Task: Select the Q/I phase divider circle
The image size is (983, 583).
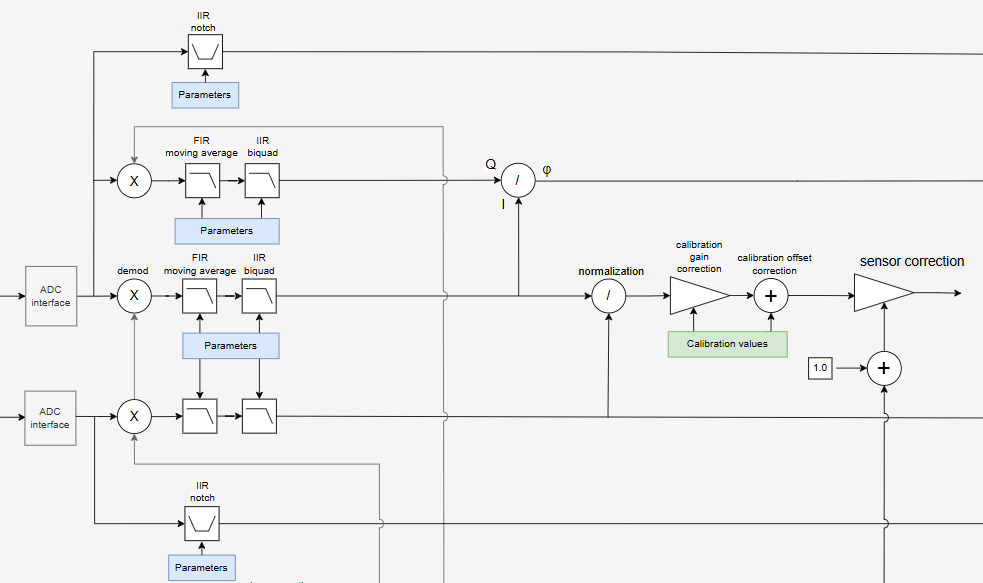Action: (518, 181)
